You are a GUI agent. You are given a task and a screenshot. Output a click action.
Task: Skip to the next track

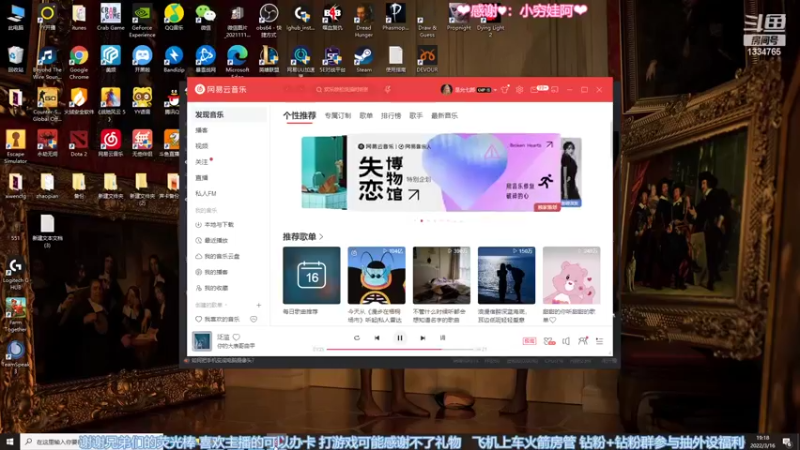(422, 338)
